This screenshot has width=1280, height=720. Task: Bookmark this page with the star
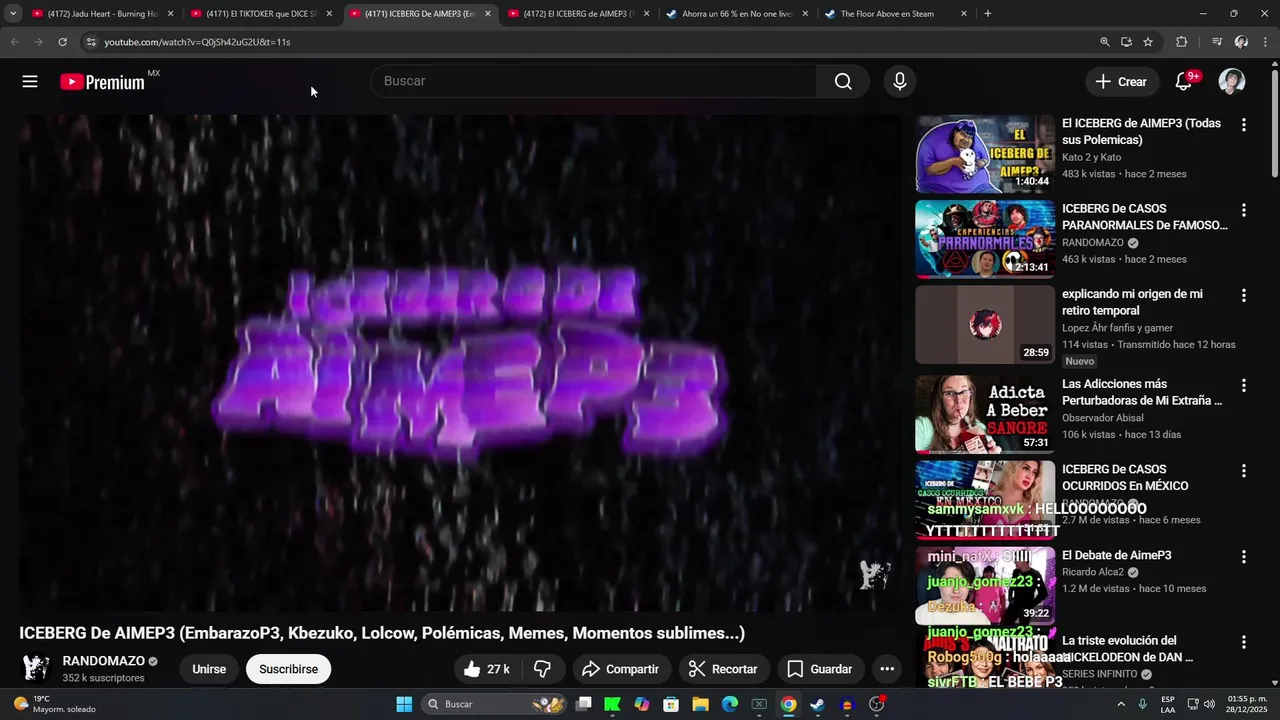pyautogui.click(x=1148, y=42)
